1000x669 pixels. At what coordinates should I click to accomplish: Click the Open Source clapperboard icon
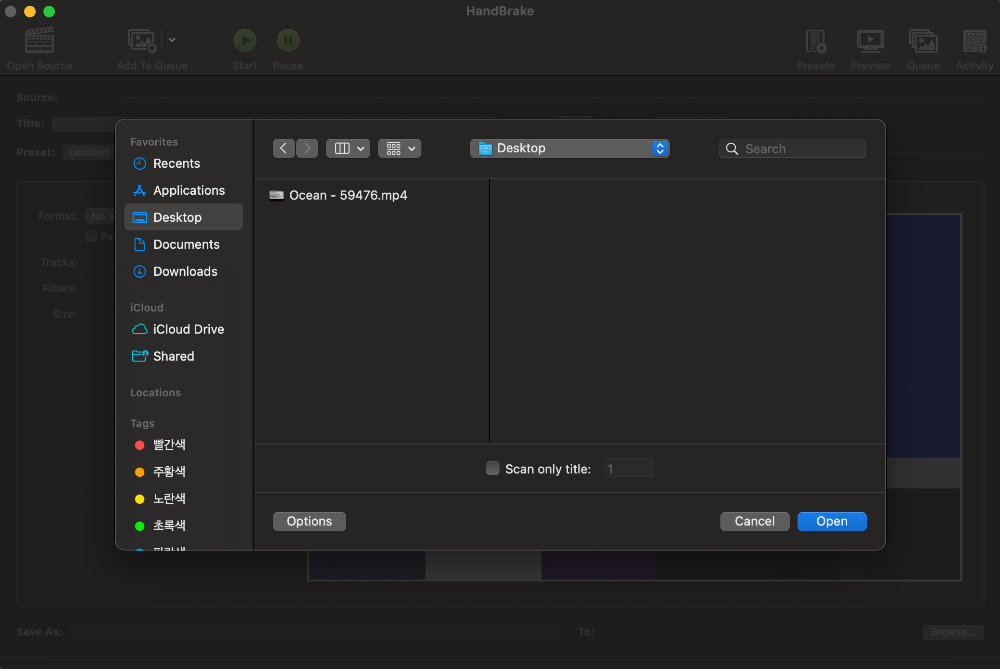pos(39,41)
